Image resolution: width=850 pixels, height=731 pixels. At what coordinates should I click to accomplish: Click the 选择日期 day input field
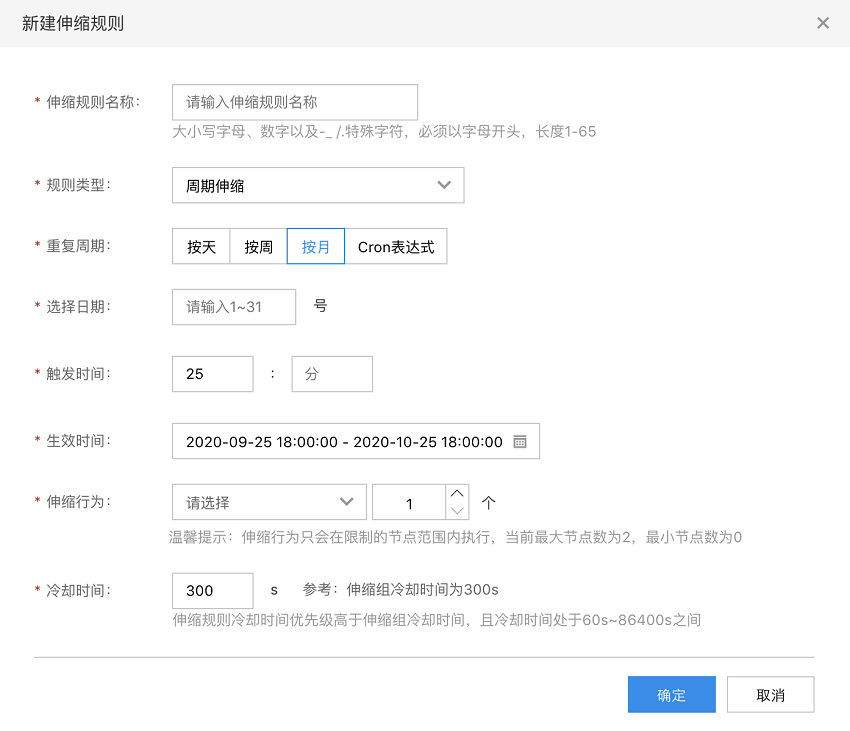click(x=234, y=307)
